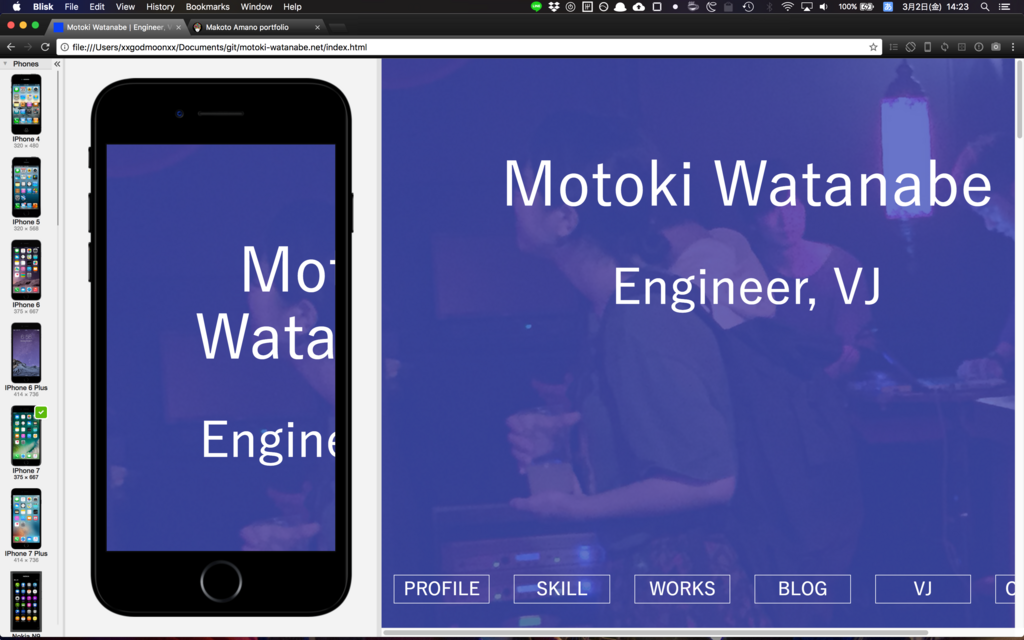
Task: Open the View menu
Action: coord(125,7)
